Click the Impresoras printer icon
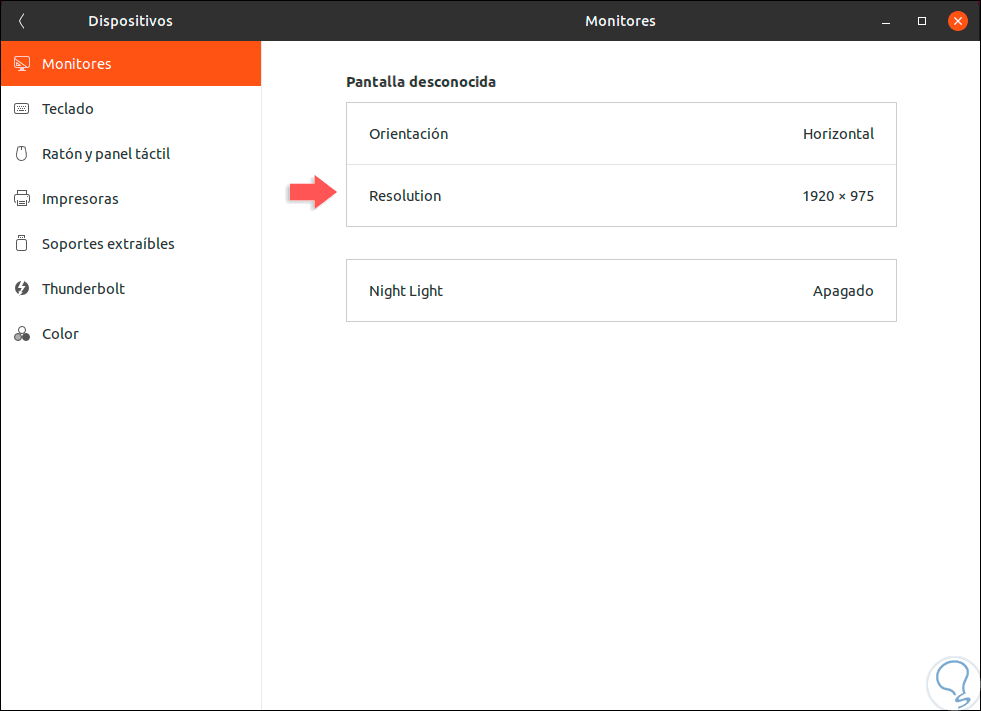Screen dimensions: 981x711 (22, 198)
